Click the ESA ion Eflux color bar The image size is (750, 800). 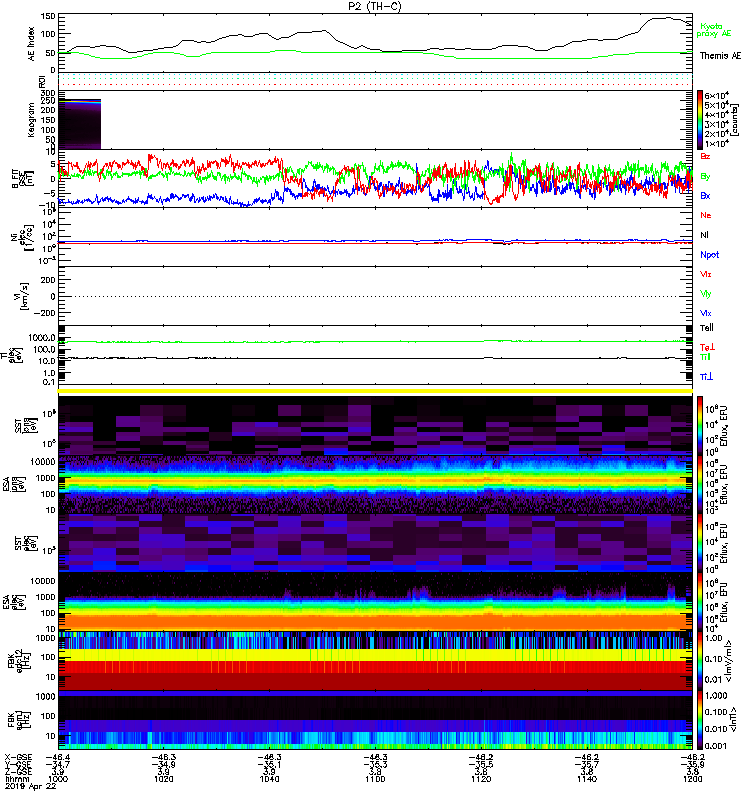[700, 485]
